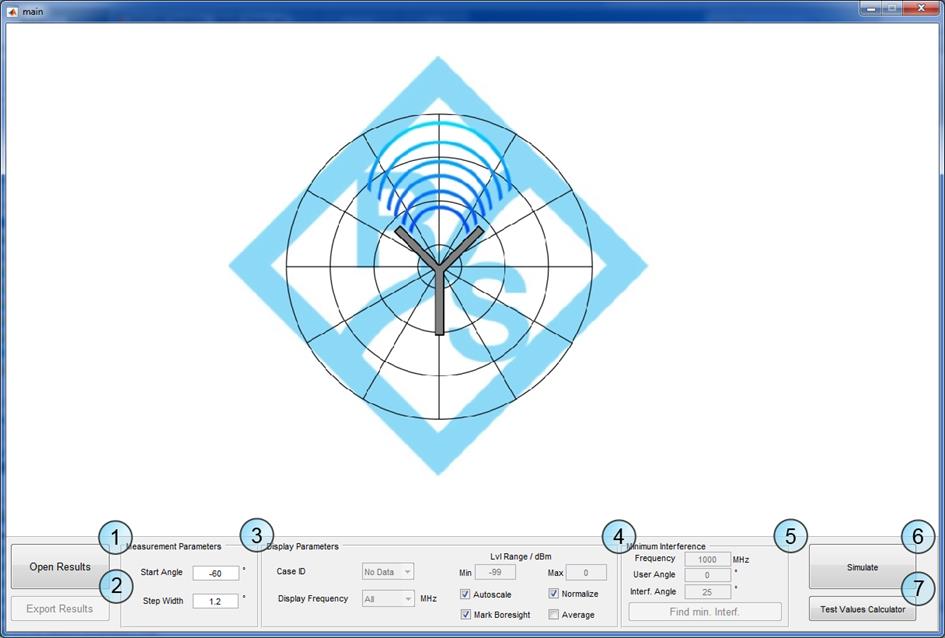Focus the User Angle input field
945x638 pixels.
click(707, 575)
